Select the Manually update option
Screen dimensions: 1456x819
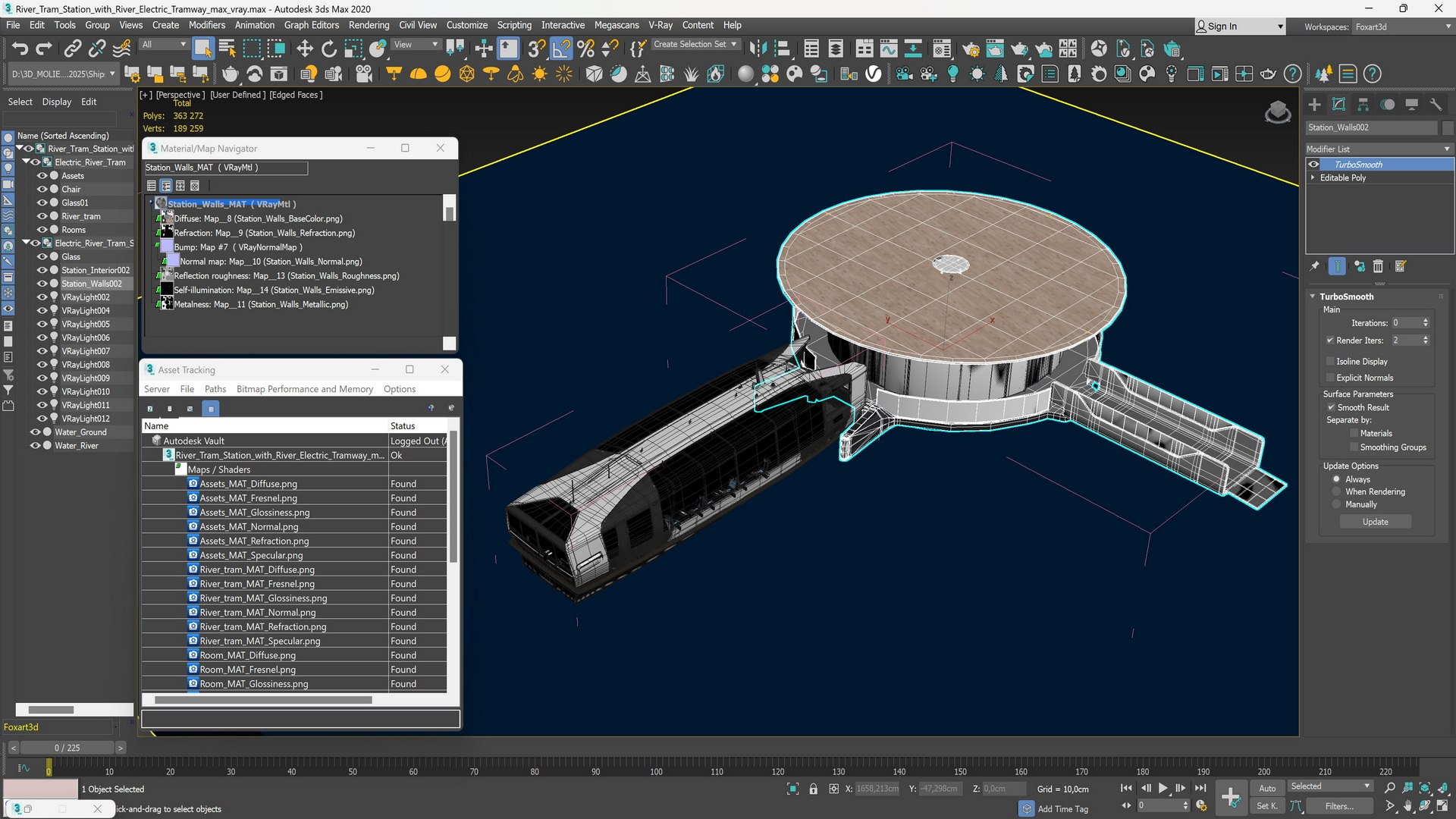pyautogui.click(x=1336, y=504)
